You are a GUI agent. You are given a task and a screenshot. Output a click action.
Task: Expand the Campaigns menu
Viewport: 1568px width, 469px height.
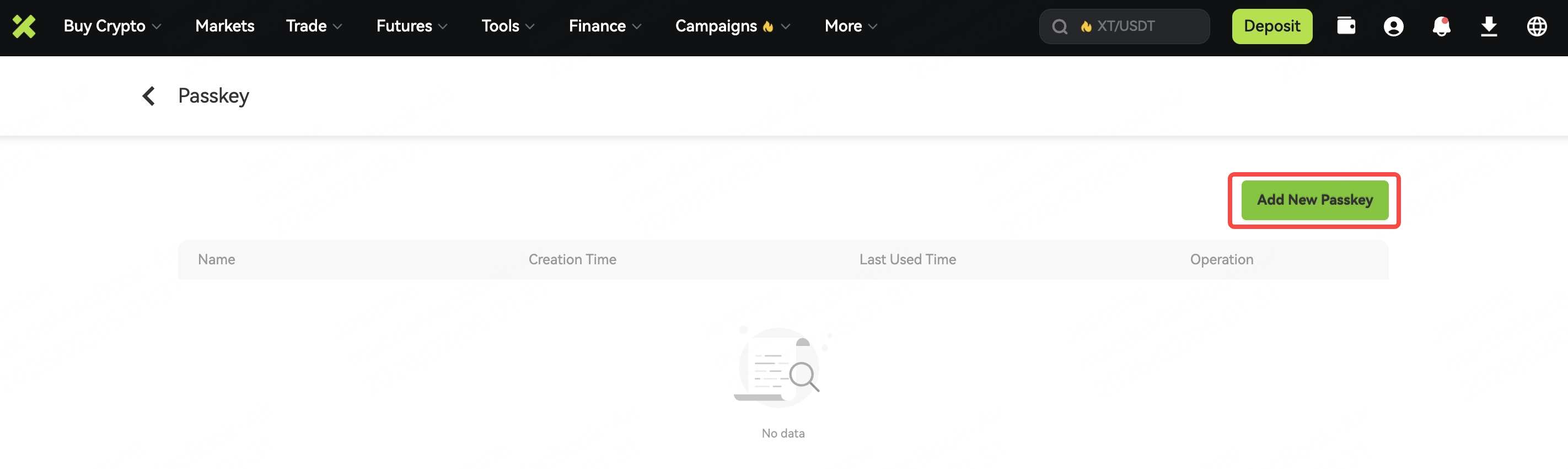[732, 26]
